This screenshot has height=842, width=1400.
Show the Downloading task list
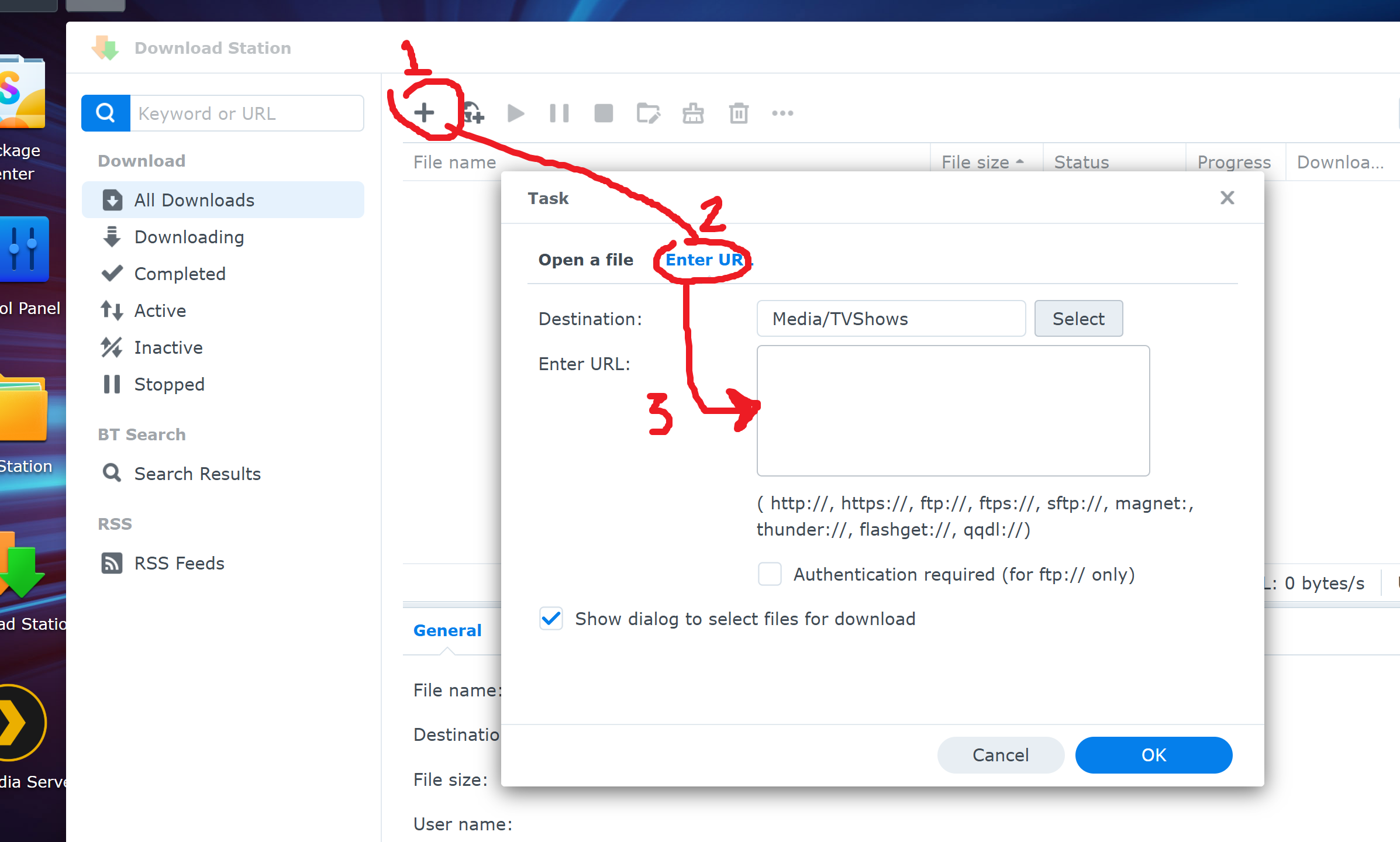coord(223,237)
